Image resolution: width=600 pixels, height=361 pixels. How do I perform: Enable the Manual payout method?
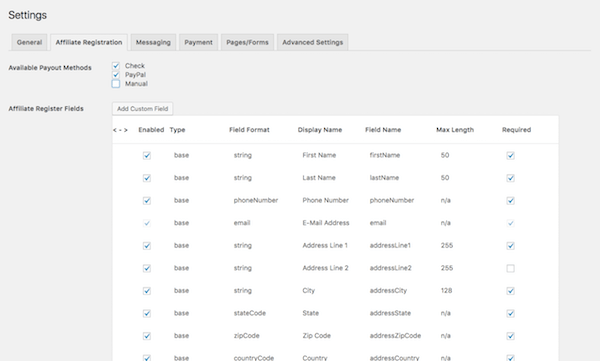116,83
